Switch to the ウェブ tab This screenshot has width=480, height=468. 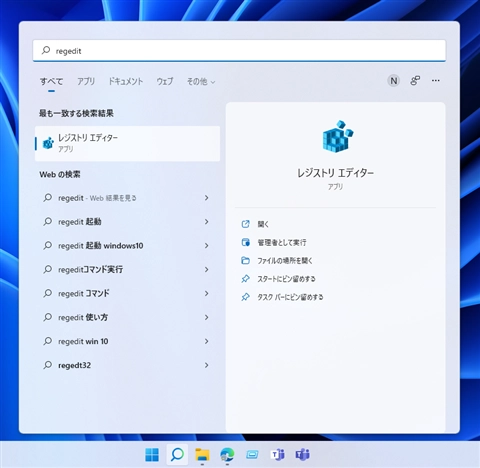click(165, 81)
